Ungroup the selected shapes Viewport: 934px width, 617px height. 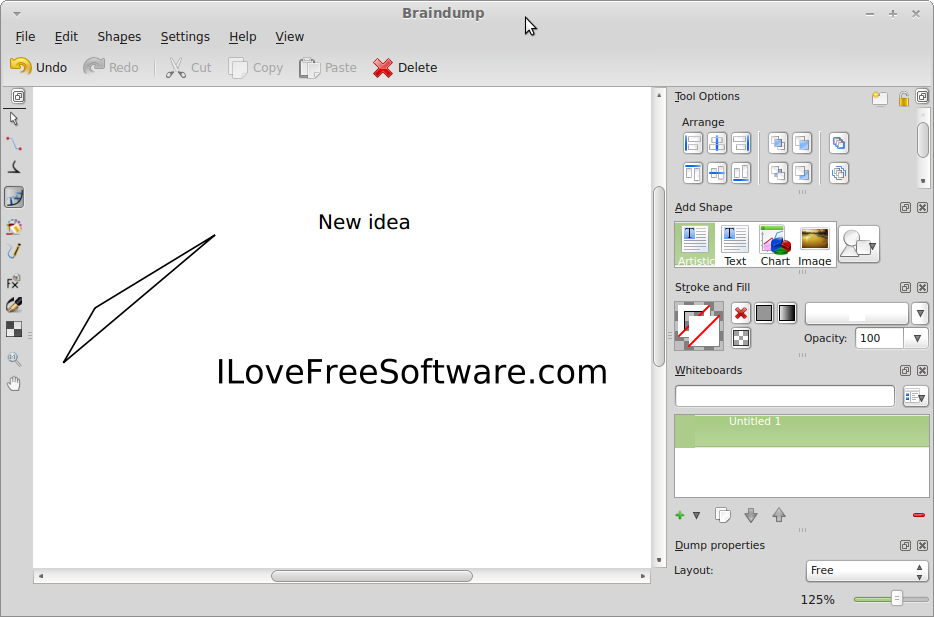point(839,173)
